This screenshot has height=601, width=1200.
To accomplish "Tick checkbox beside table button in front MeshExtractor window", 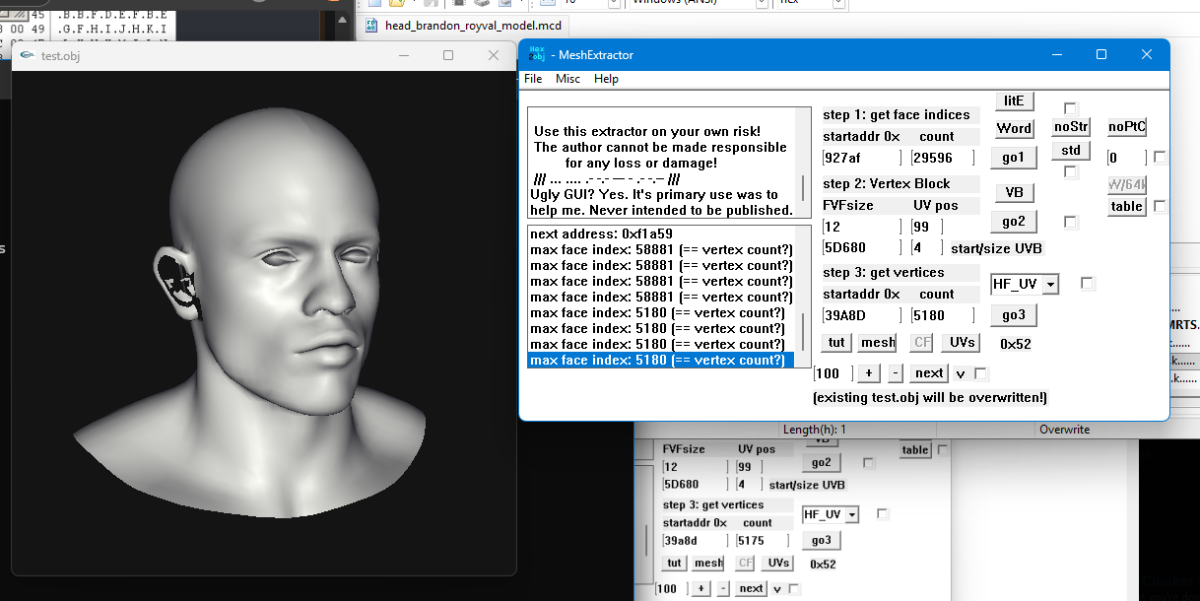I will point(1160,206).
